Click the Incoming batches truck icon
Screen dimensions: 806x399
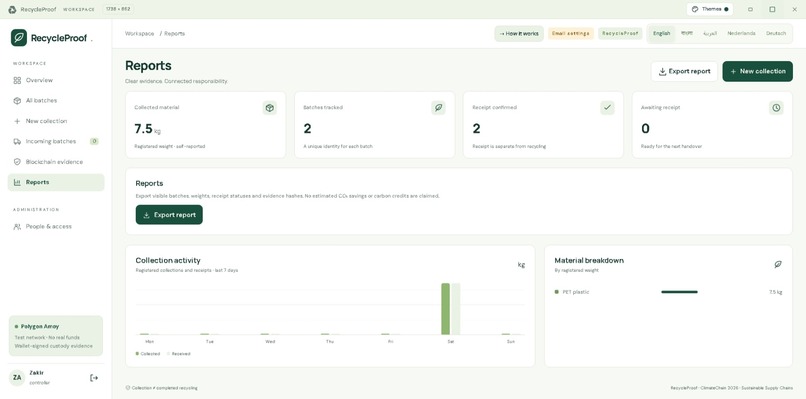click(17, 141)
